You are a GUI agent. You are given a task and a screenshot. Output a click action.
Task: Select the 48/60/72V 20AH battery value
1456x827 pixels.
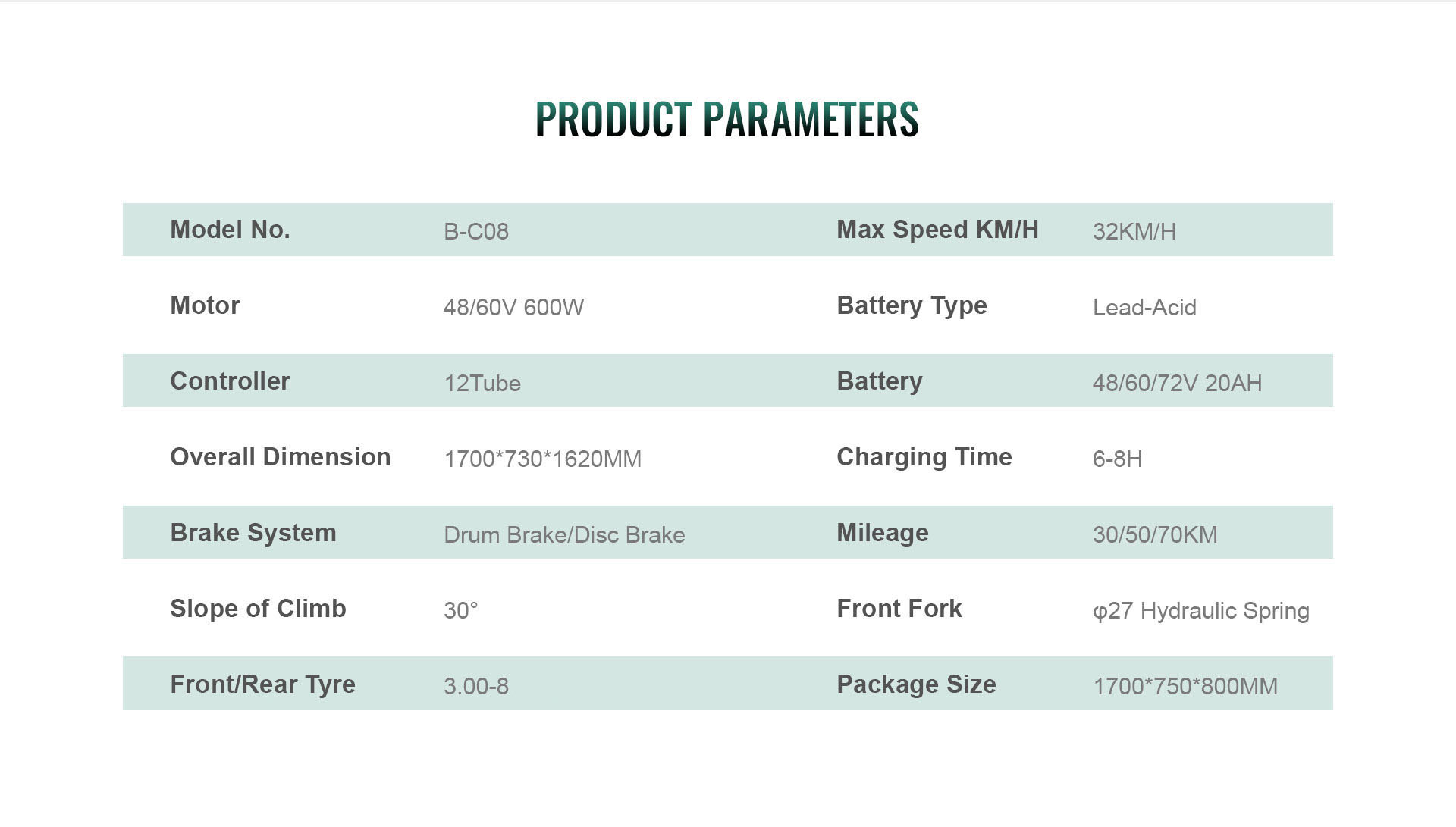(1177, 383)
